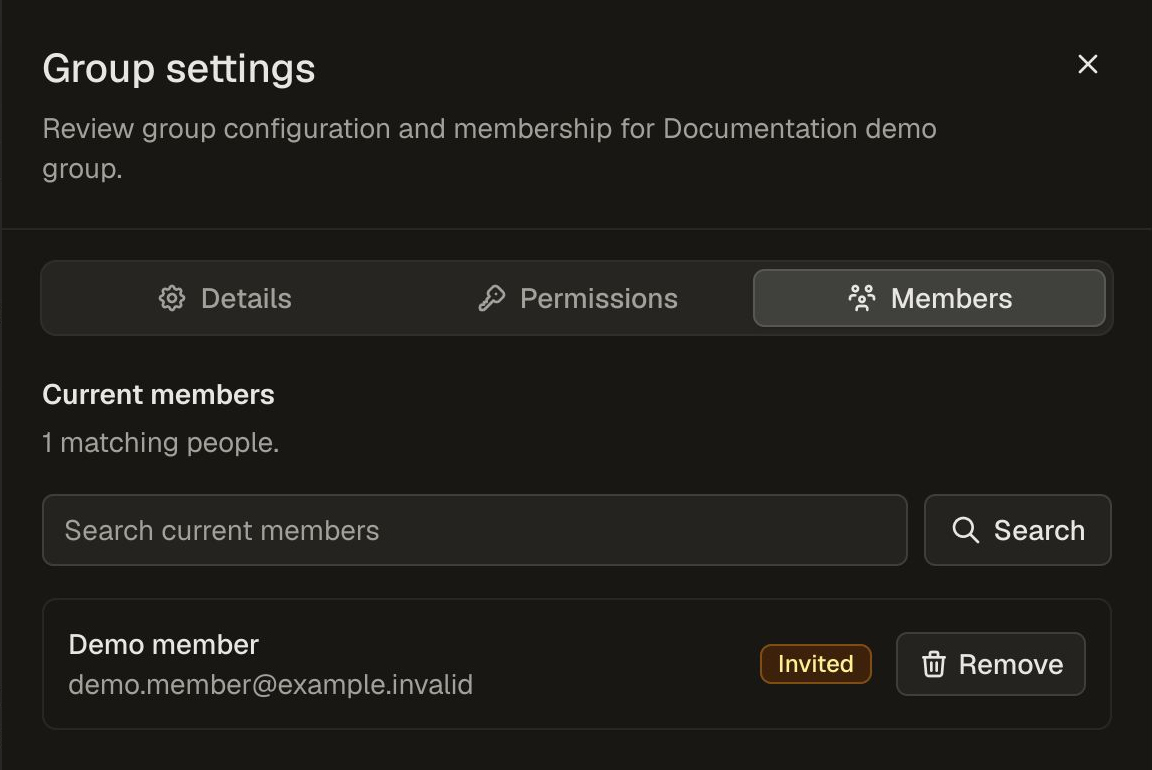Click the demo.member@example.invalid email
1152x770 pixels.
(x=270, y=685)
